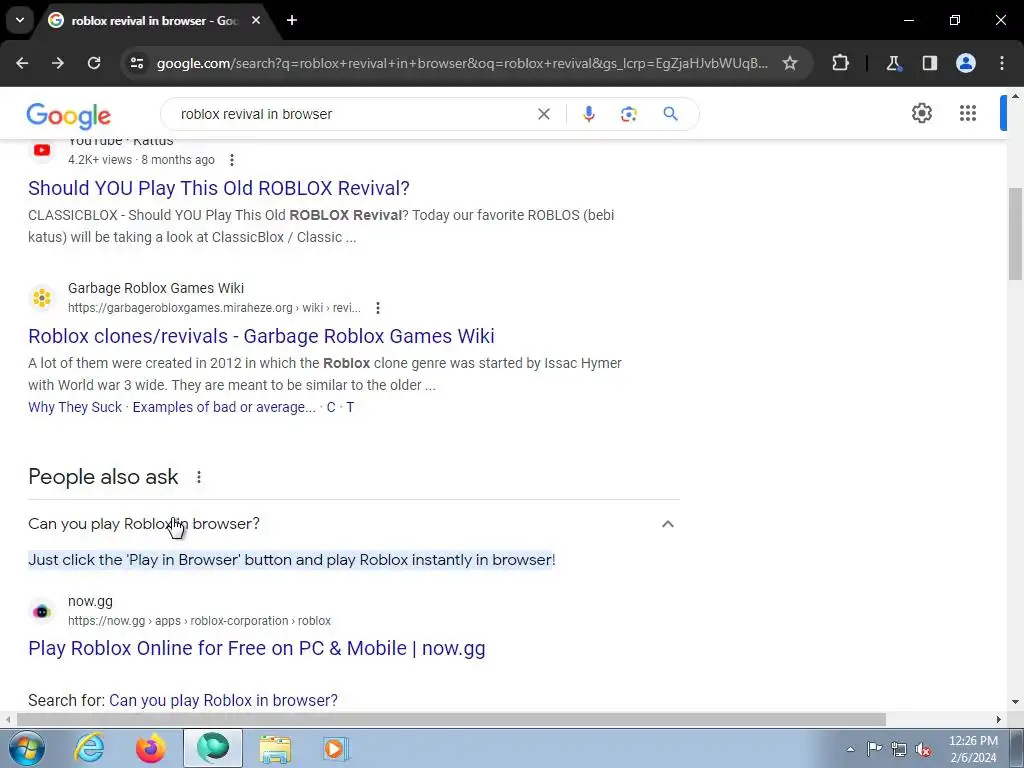Open the C sitelink

[331, 408]
